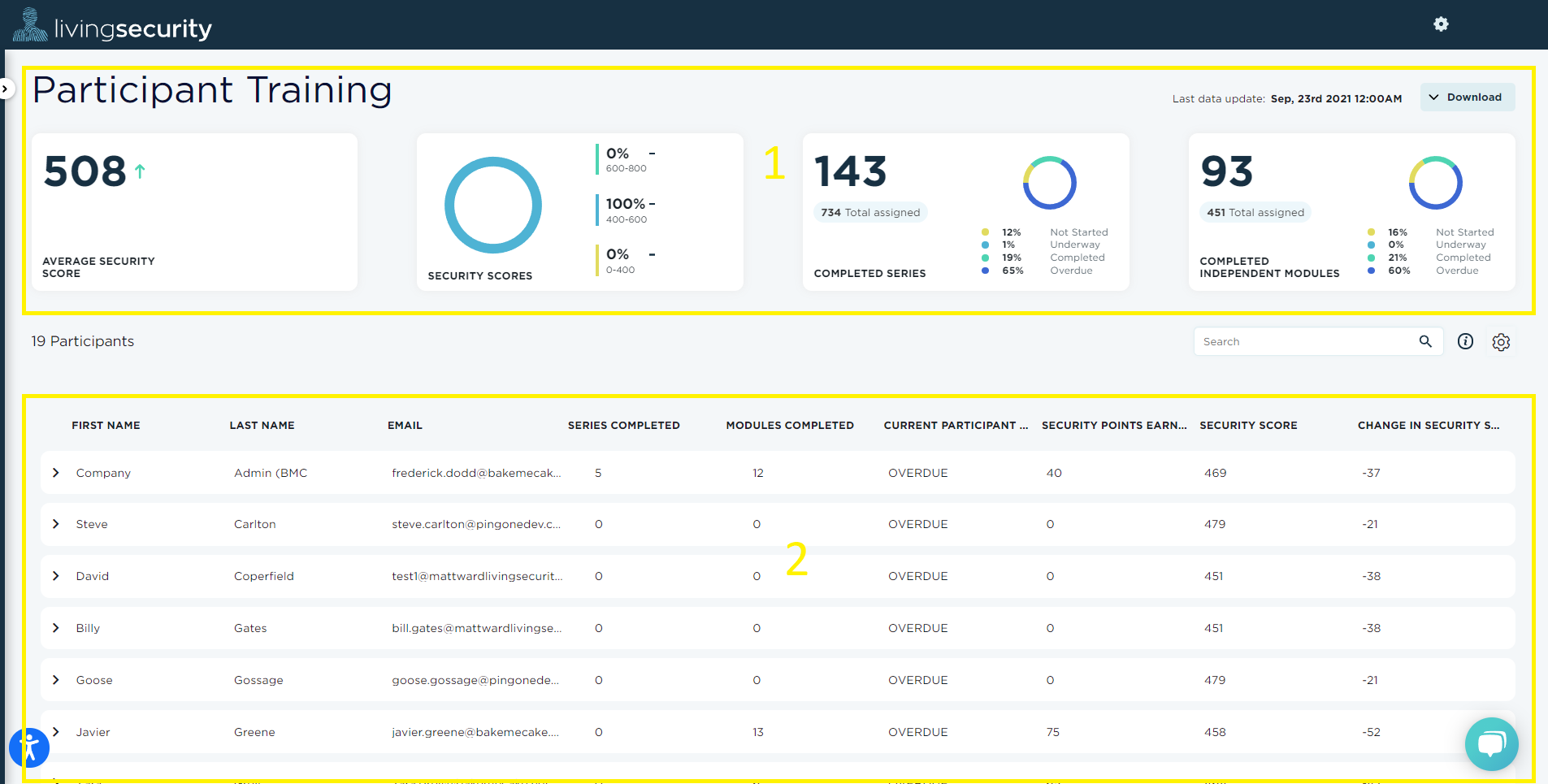
Task: Click email test1@mattwardlivingsecurit...
Action: click(x=477, y=576)
